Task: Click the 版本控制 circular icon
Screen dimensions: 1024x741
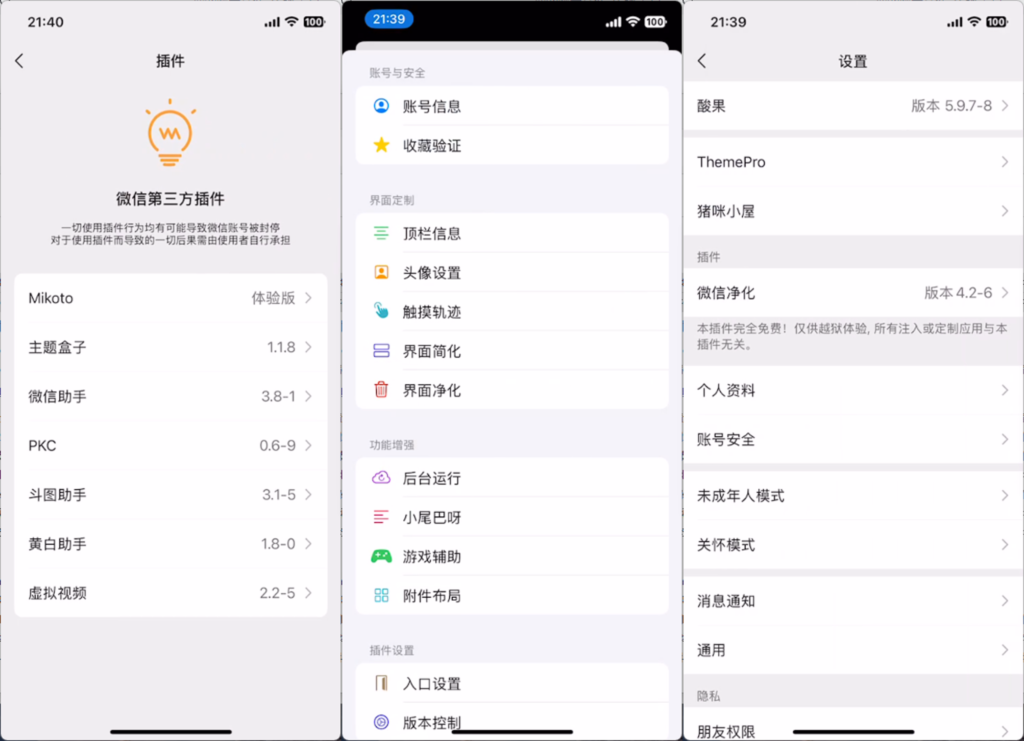Action: tap(381, 722)
